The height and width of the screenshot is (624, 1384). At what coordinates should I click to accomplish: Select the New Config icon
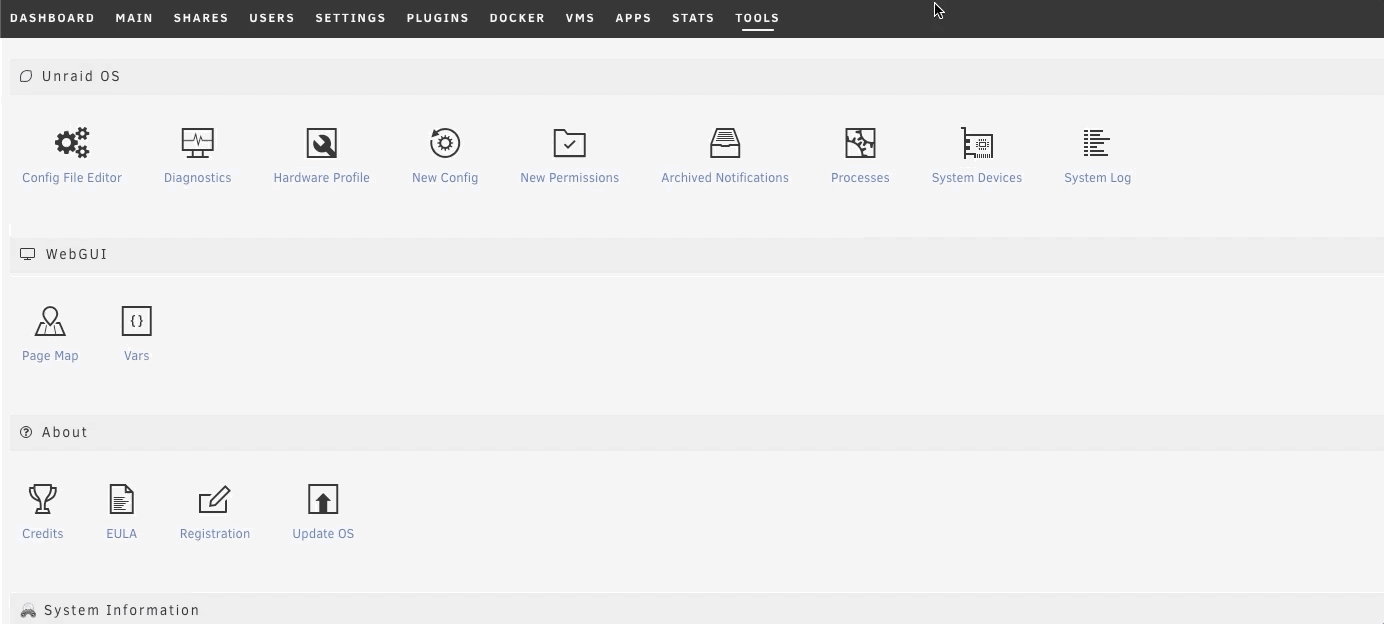pos(445,143)
